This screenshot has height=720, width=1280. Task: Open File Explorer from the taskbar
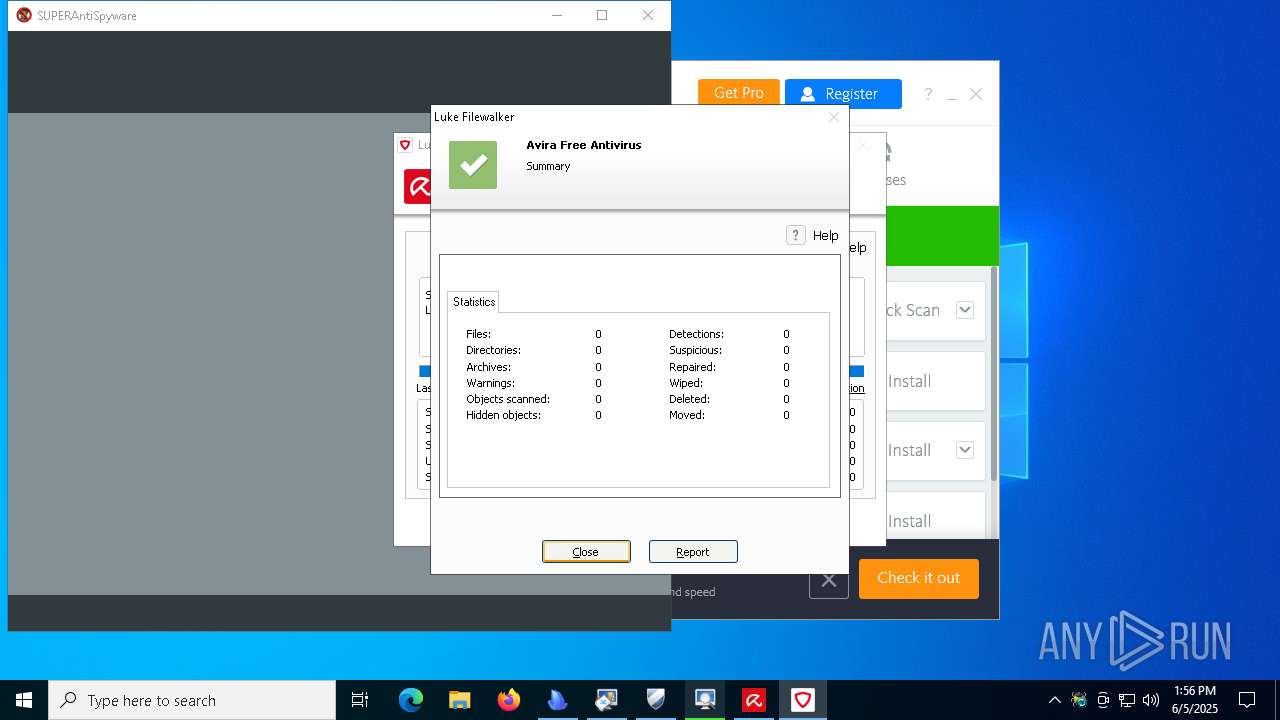460,700
